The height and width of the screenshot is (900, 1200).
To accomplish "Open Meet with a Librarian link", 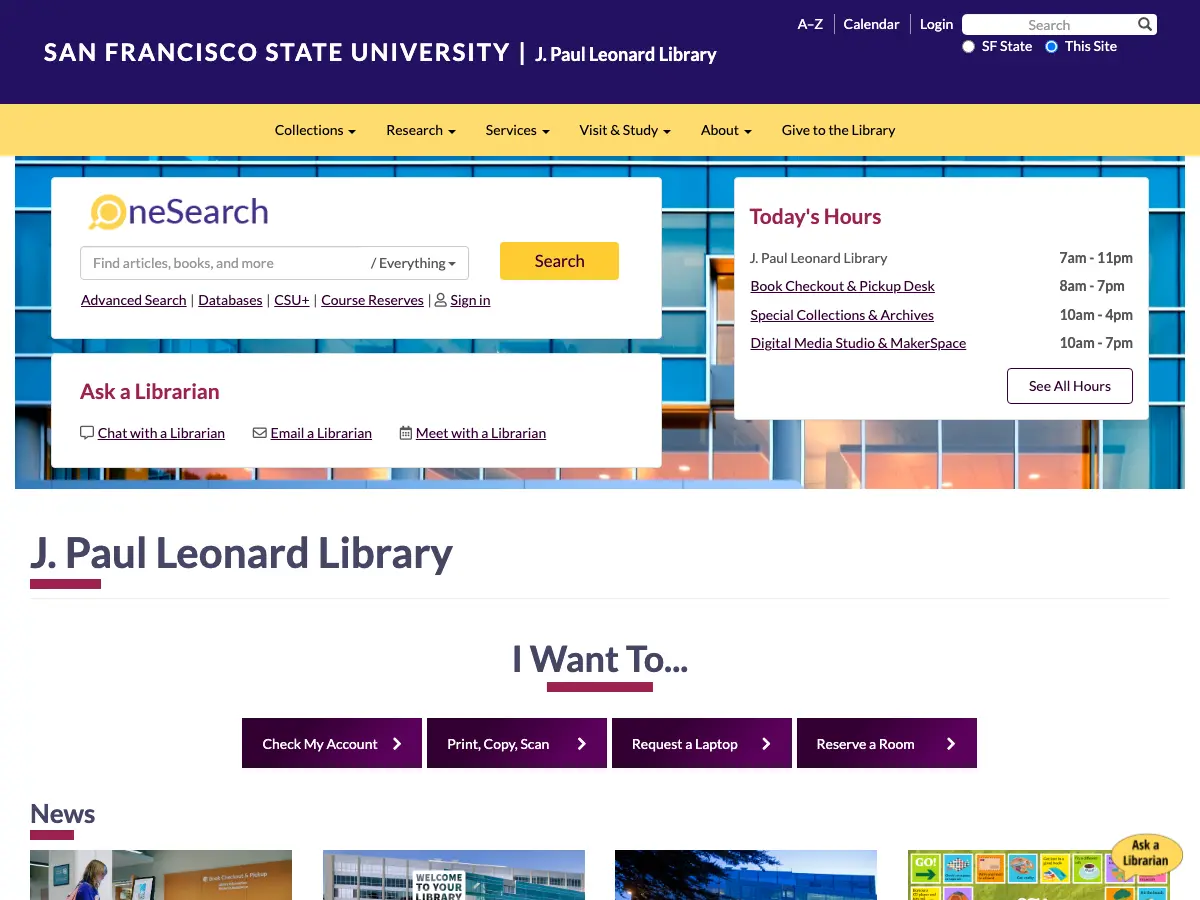I will (481, 433).
